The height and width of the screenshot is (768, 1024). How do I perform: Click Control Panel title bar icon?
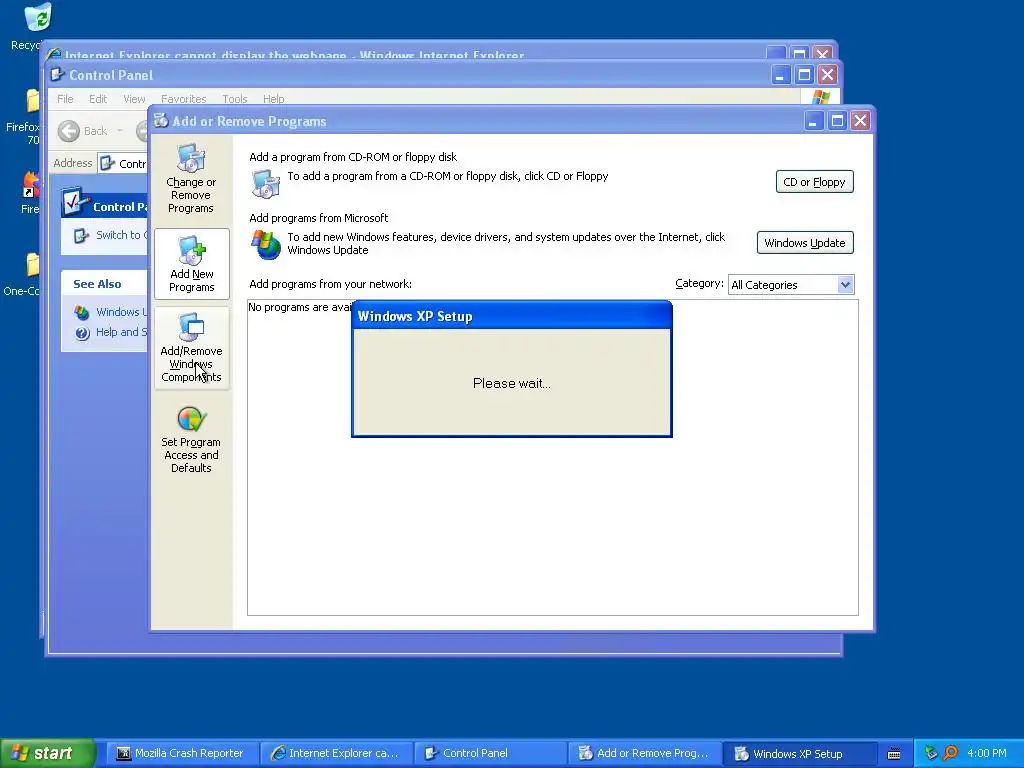[x=57, y=75]
